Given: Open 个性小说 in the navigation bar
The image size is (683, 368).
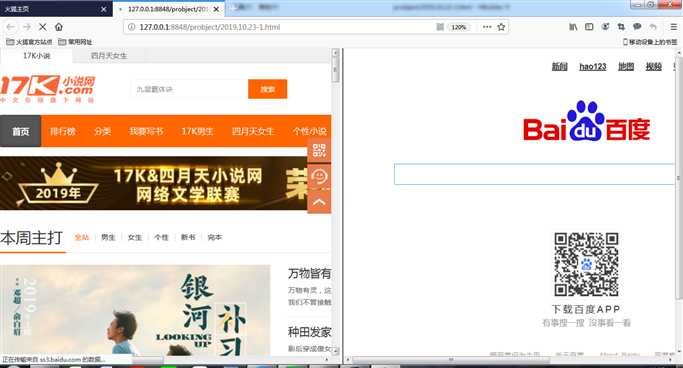Looking at the screenshot, I should point(310,131).
